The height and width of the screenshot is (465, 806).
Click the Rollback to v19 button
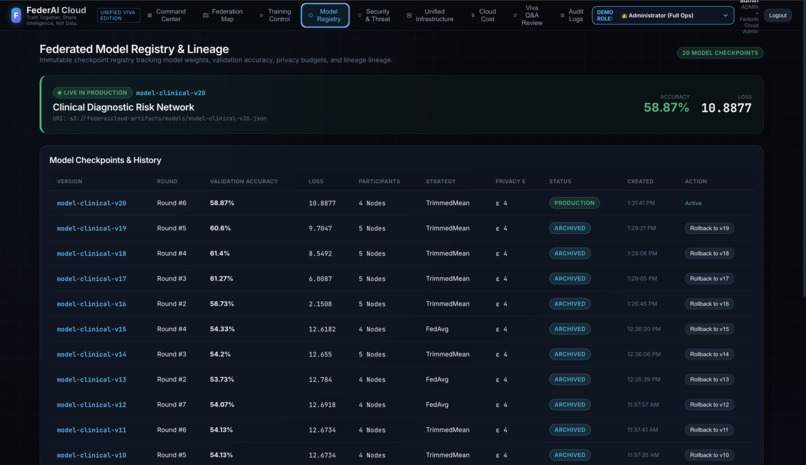[709, 228]
